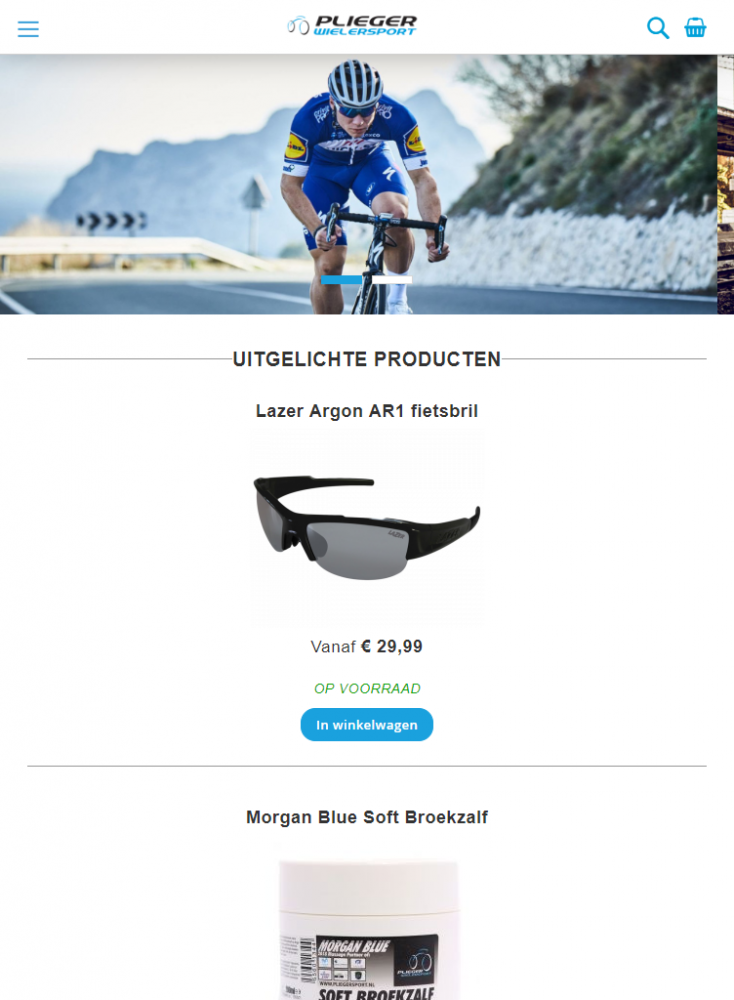Click the Morgan Blue jar product image

click(x=368, y=929)
